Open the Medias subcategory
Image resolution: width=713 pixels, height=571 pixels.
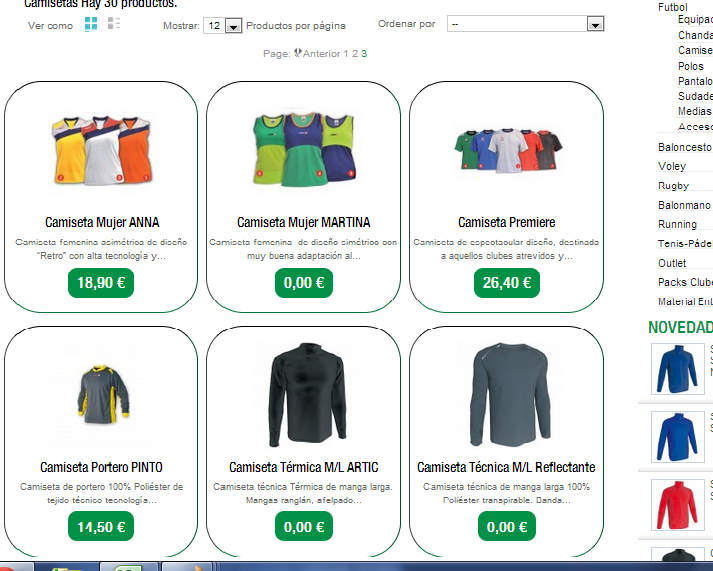coord(695,111)
